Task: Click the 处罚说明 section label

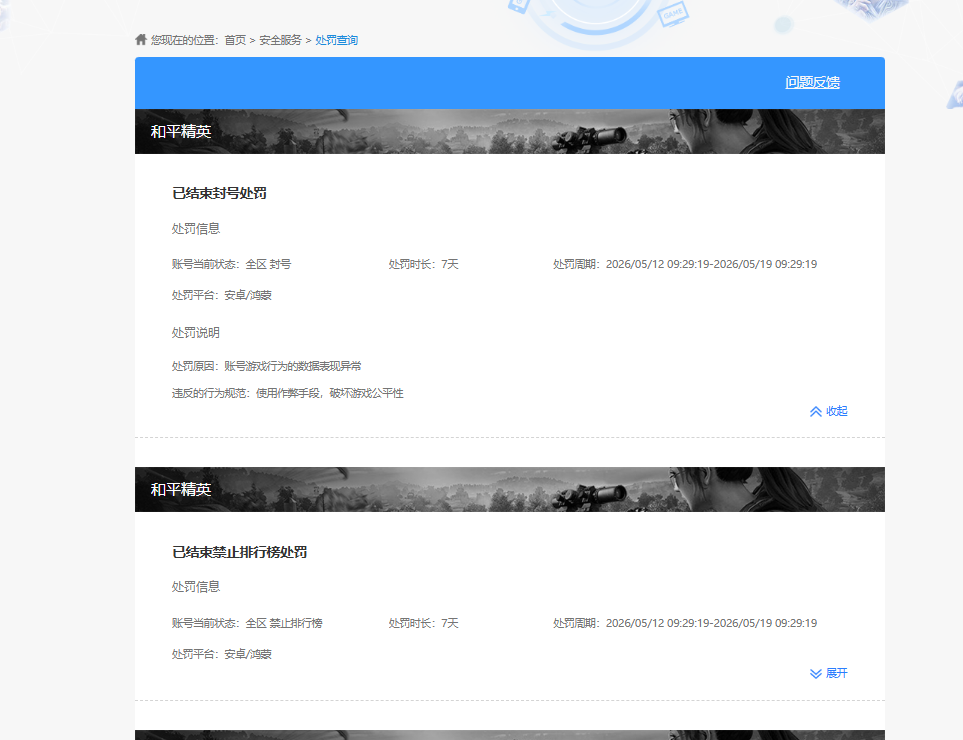Action: (196, 333)
